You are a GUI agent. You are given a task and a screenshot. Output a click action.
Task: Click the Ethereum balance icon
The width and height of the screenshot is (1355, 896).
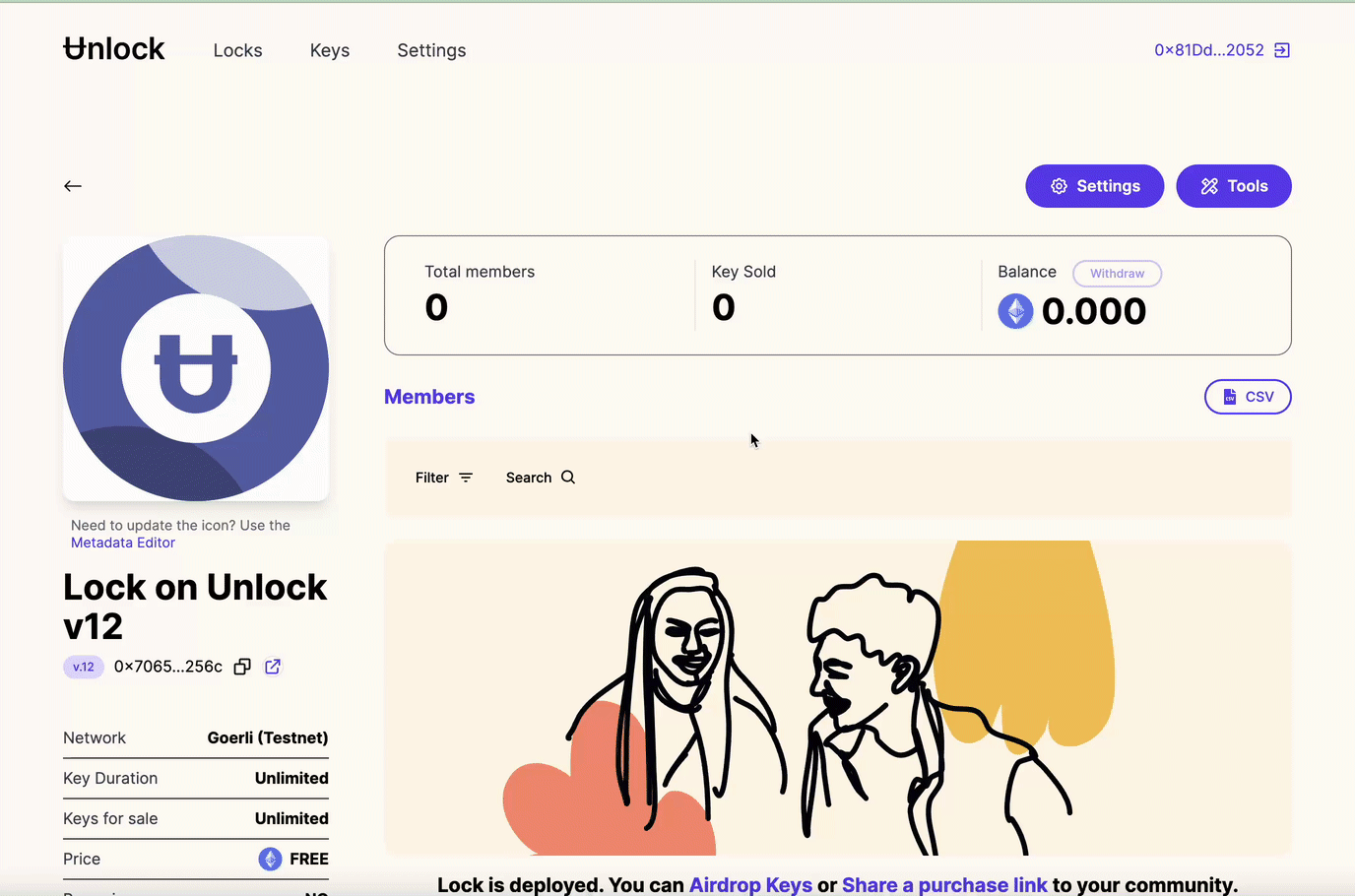[1015, 311]
